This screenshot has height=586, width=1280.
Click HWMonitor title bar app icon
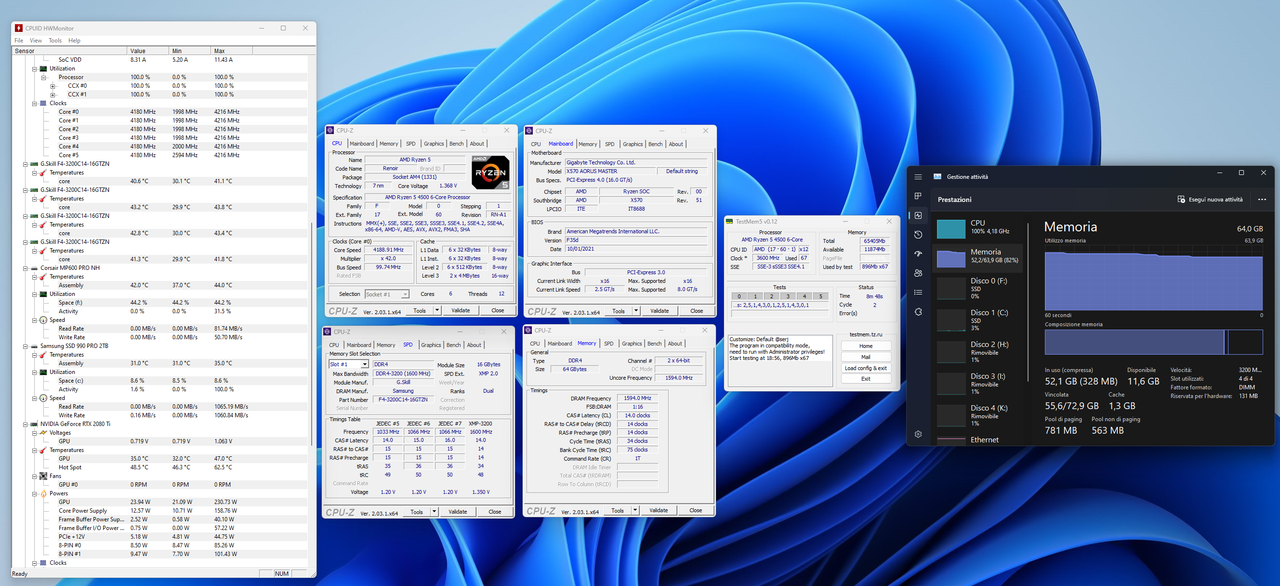pos(17,28)
